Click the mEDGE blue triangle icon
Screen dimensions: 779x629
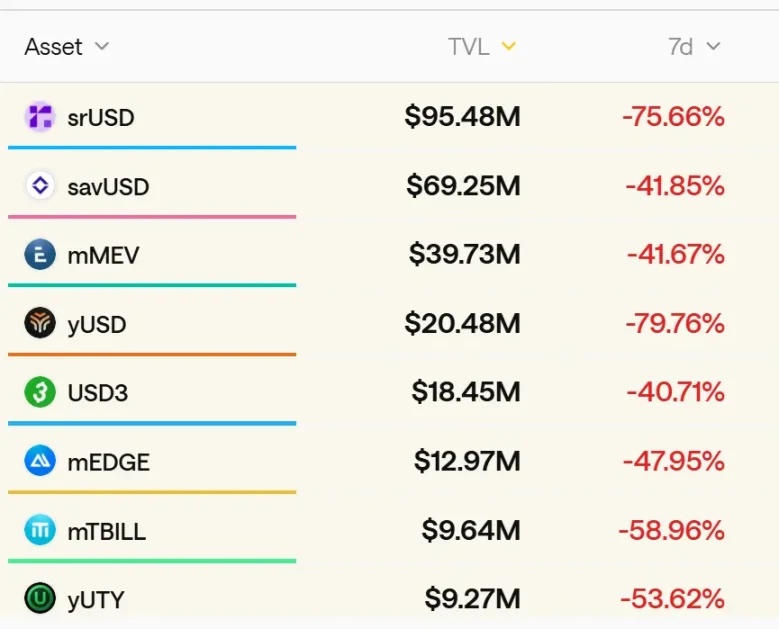pos(40,462)
